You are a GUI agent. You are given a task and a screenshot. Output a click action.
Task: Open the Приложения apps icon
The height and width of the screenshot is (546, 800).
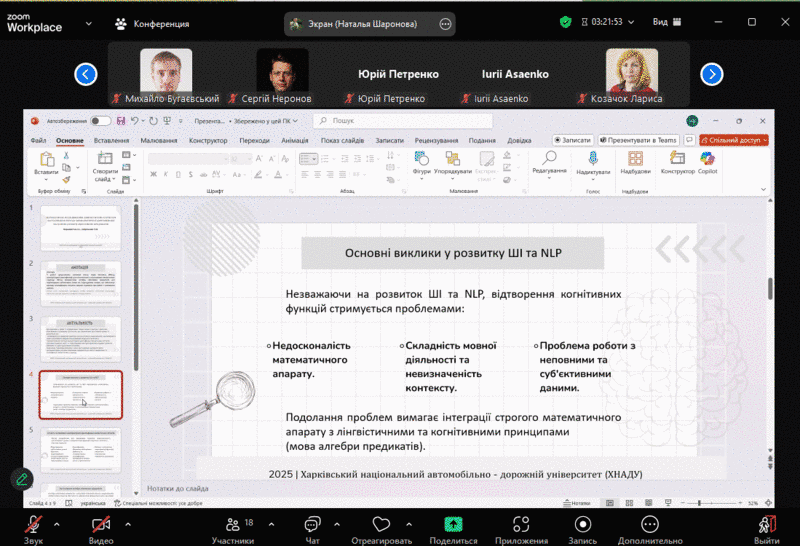pos(521,523)
